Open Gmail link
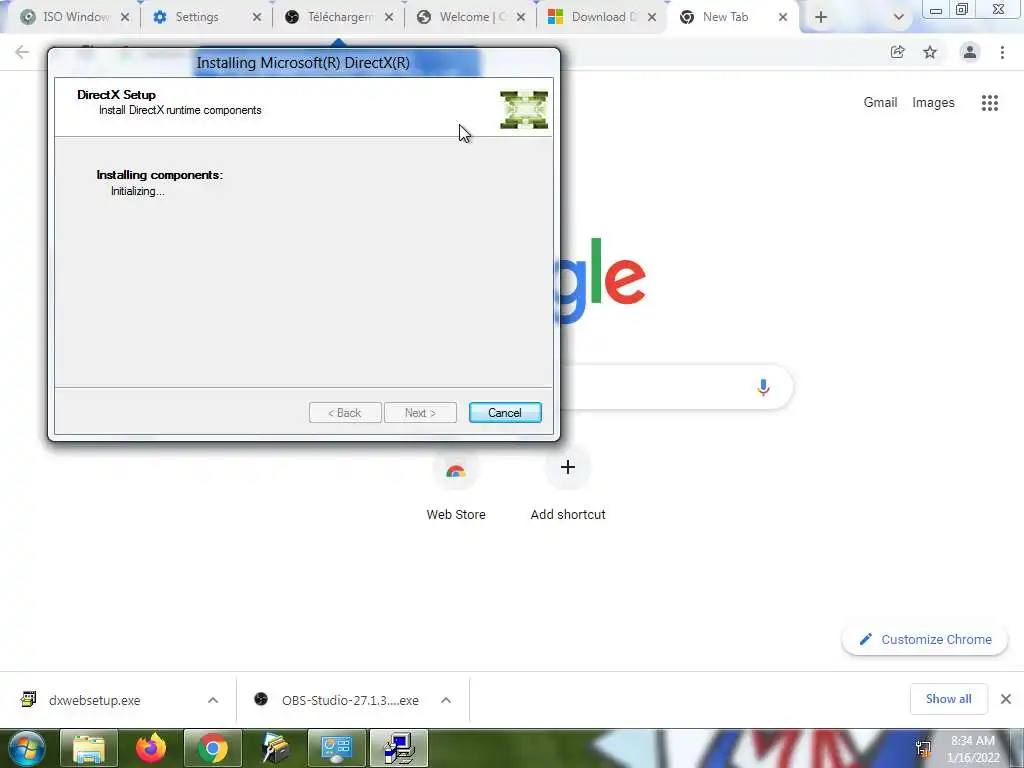The image size is (1024, 768). pyautogui.click(x=880, y=103)
